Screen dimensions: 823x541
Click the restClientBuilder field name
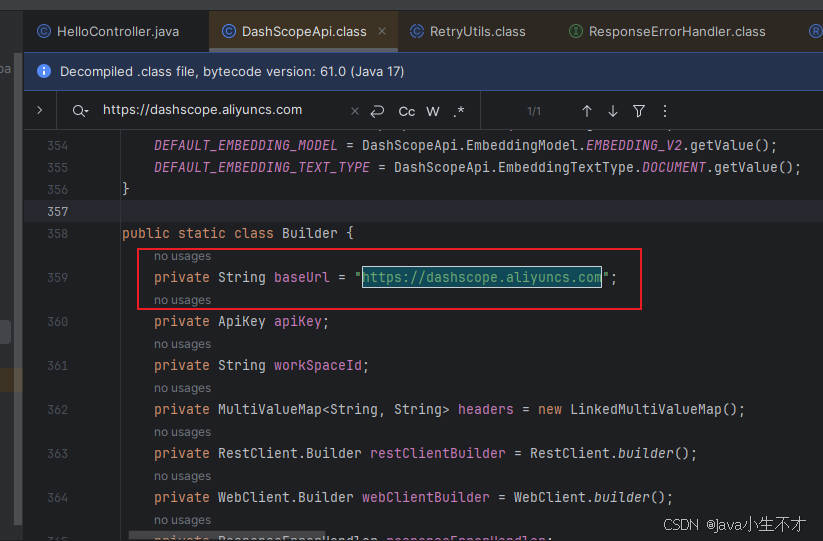point(438,453)
